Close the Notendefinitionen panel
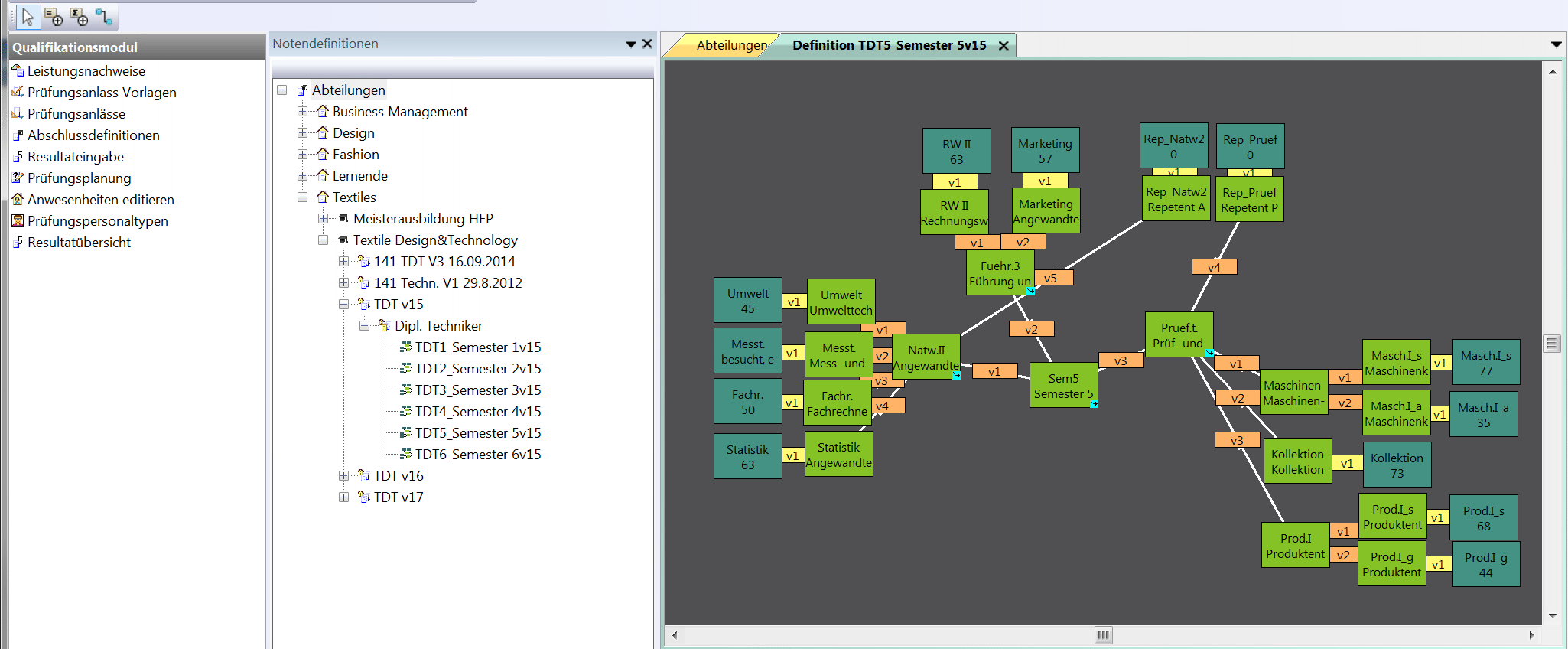Screen dimensions: 1568x649 pos(647,44)
